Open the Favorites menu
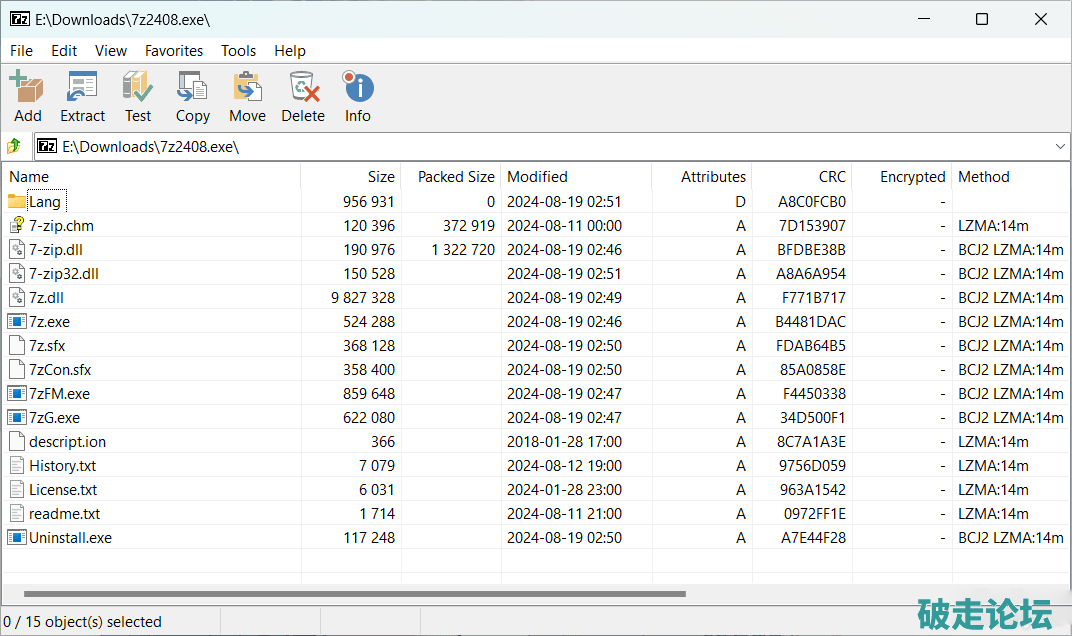Image resolution: width=1072 pixels, height=636 pixels. coord(174,51)
